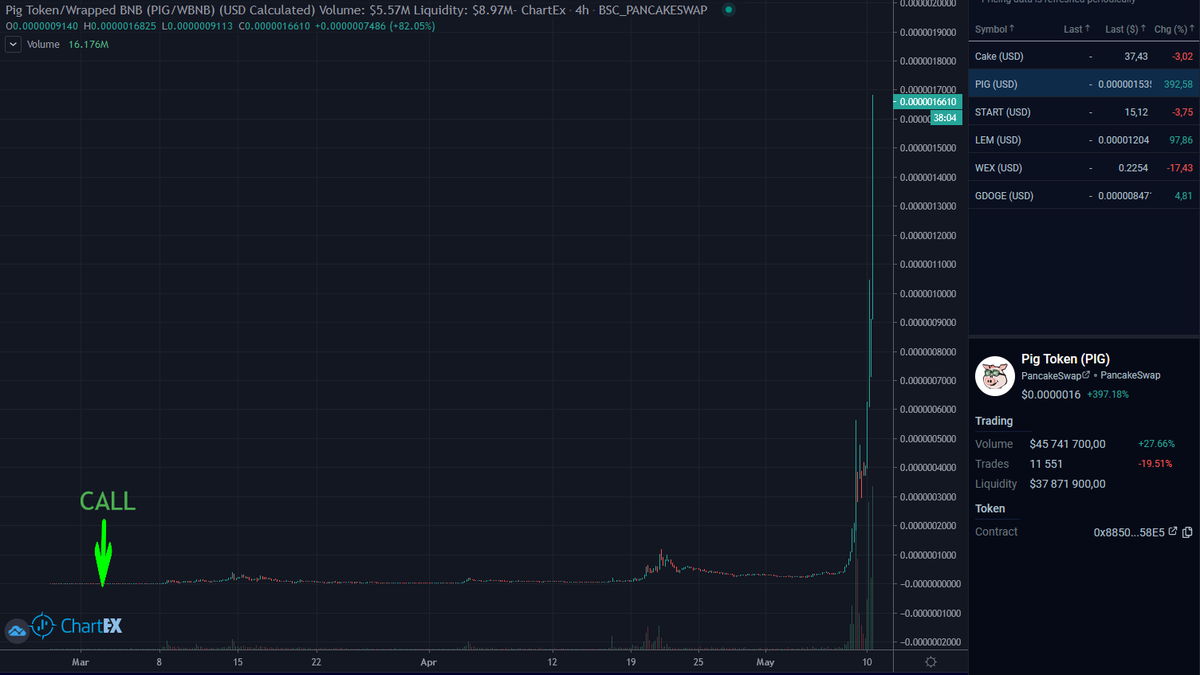Click the ChartEx crosshair logo
This screenshot has height=675, width=1200.
41,626
